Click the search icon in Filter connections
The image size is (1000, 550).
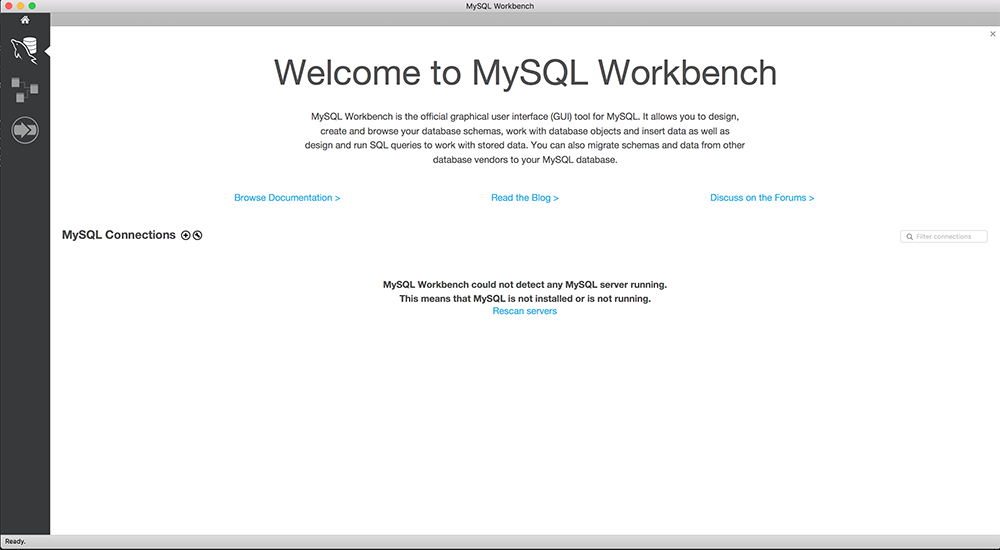[x=909, y=237]
